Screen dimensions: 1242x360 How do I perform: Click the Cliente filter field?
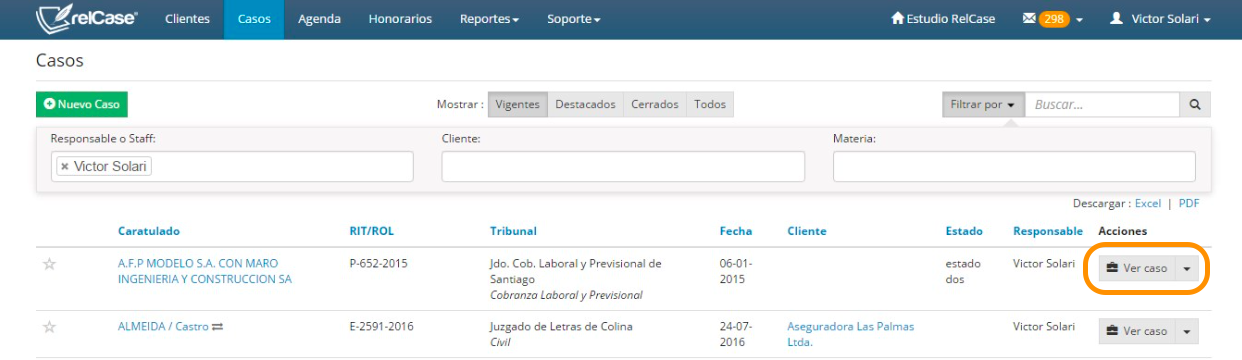click(623, 166)
